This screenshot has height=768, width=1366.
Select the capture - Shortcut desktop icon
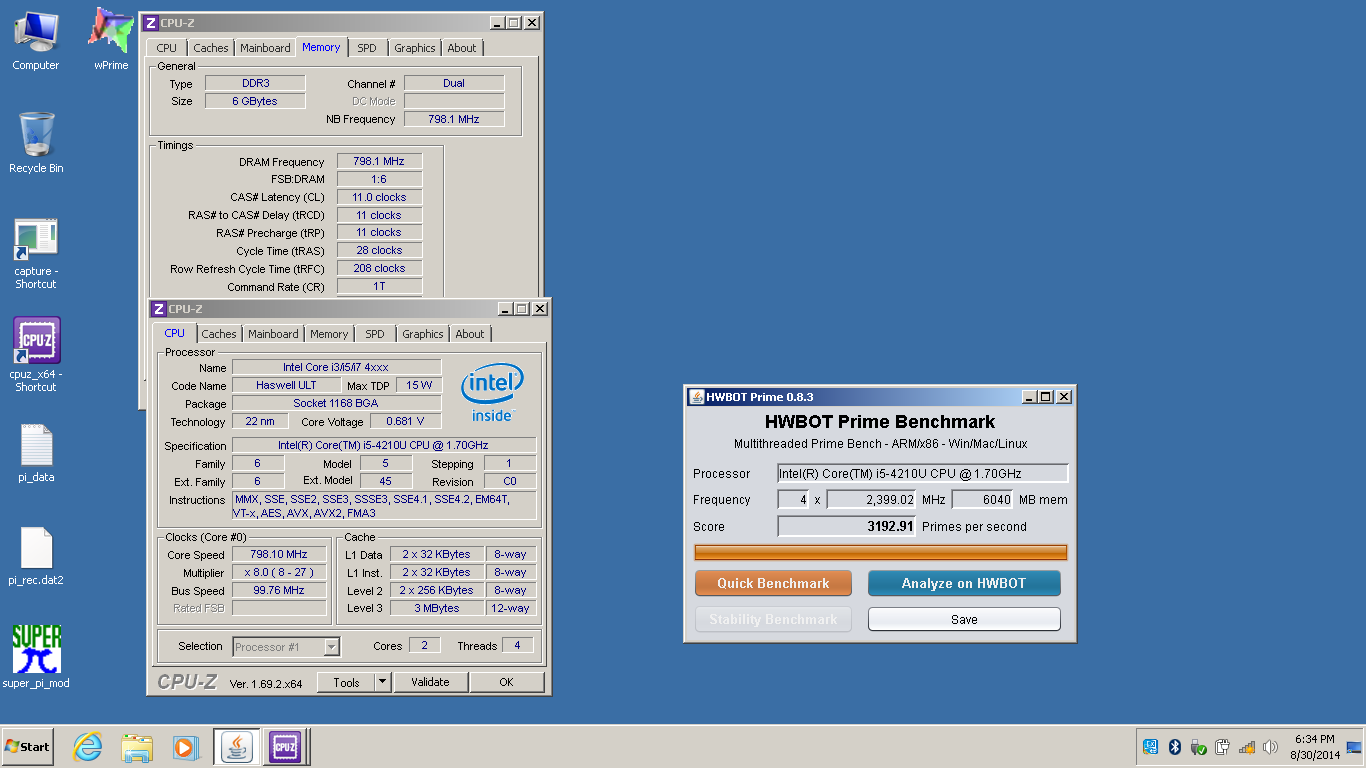coord(36,254)
